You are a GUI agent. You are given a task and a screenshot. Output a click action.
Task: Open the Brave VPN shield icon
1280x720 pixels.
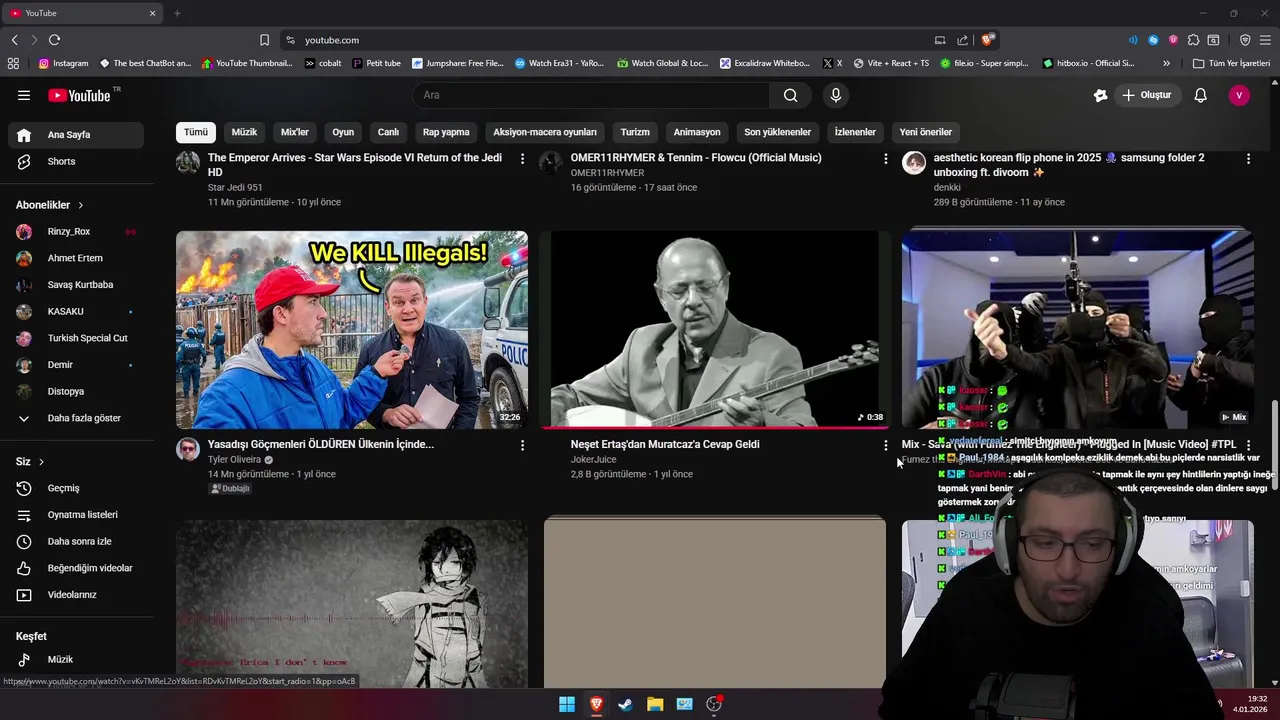(1245, 40)
